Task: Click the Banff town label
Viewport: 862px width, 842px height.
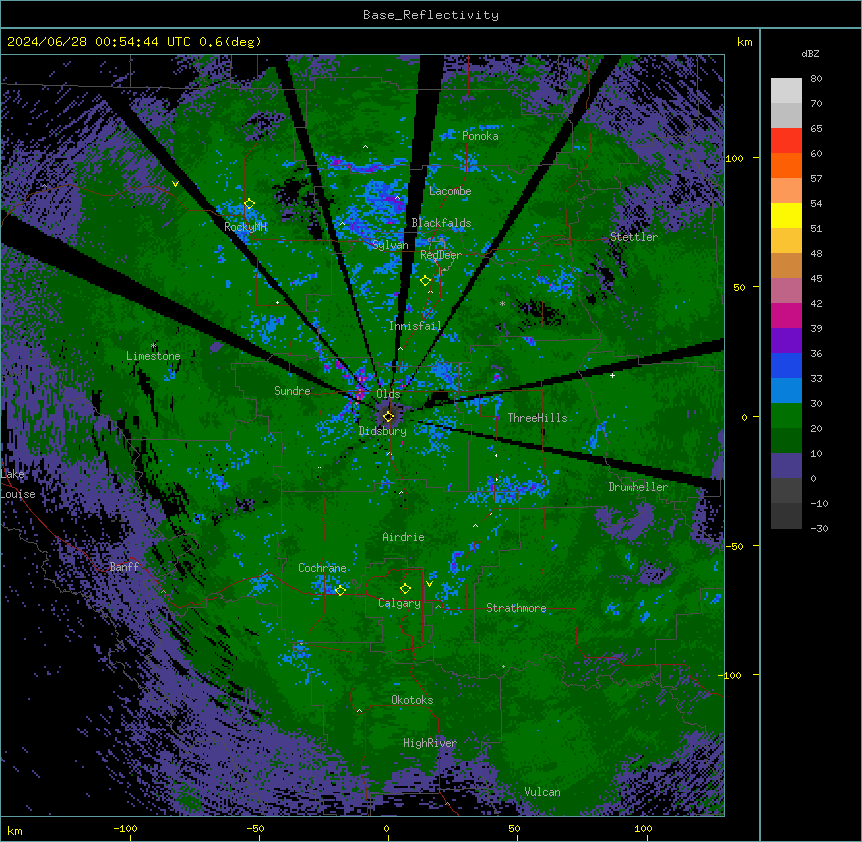Action: point(124,567)
